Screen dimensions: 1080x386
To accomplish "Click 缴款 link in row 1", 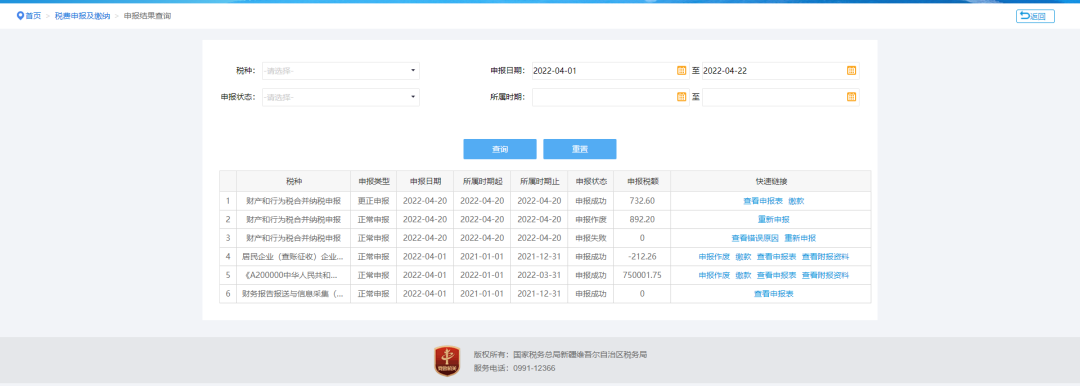I will (x=796, y=201).
